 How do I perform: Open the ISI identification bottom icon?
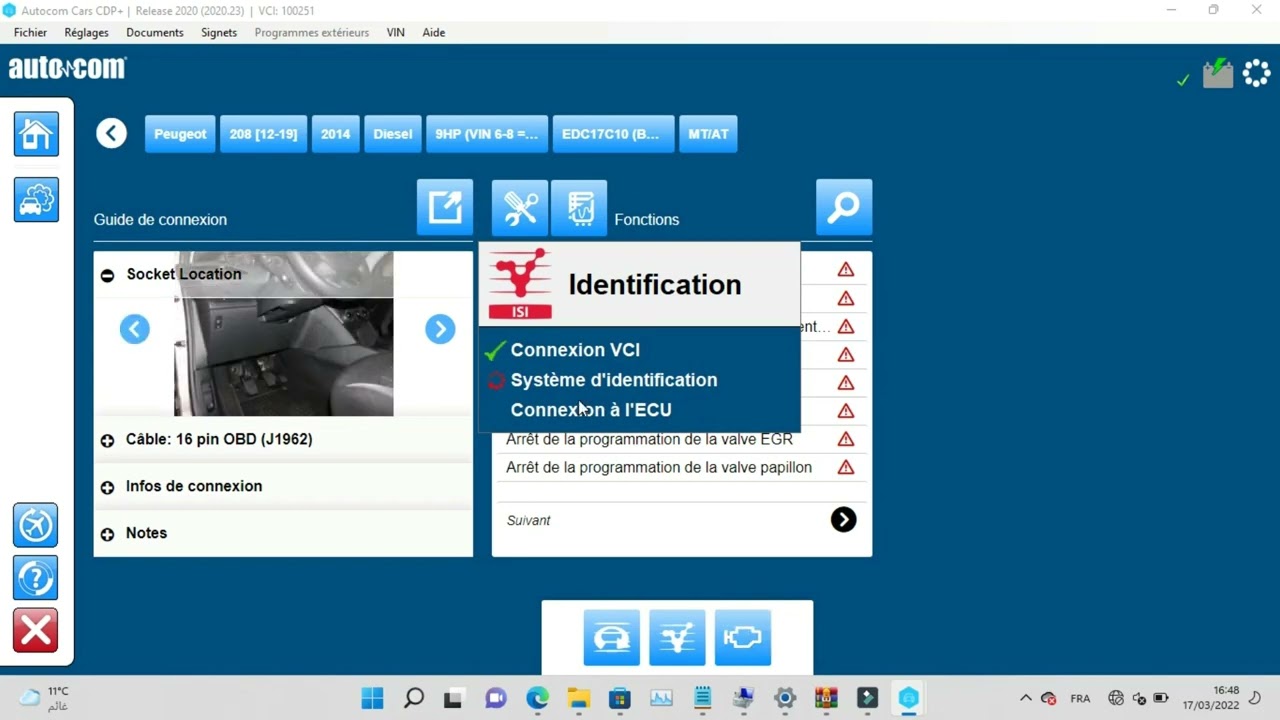[677, 638]
